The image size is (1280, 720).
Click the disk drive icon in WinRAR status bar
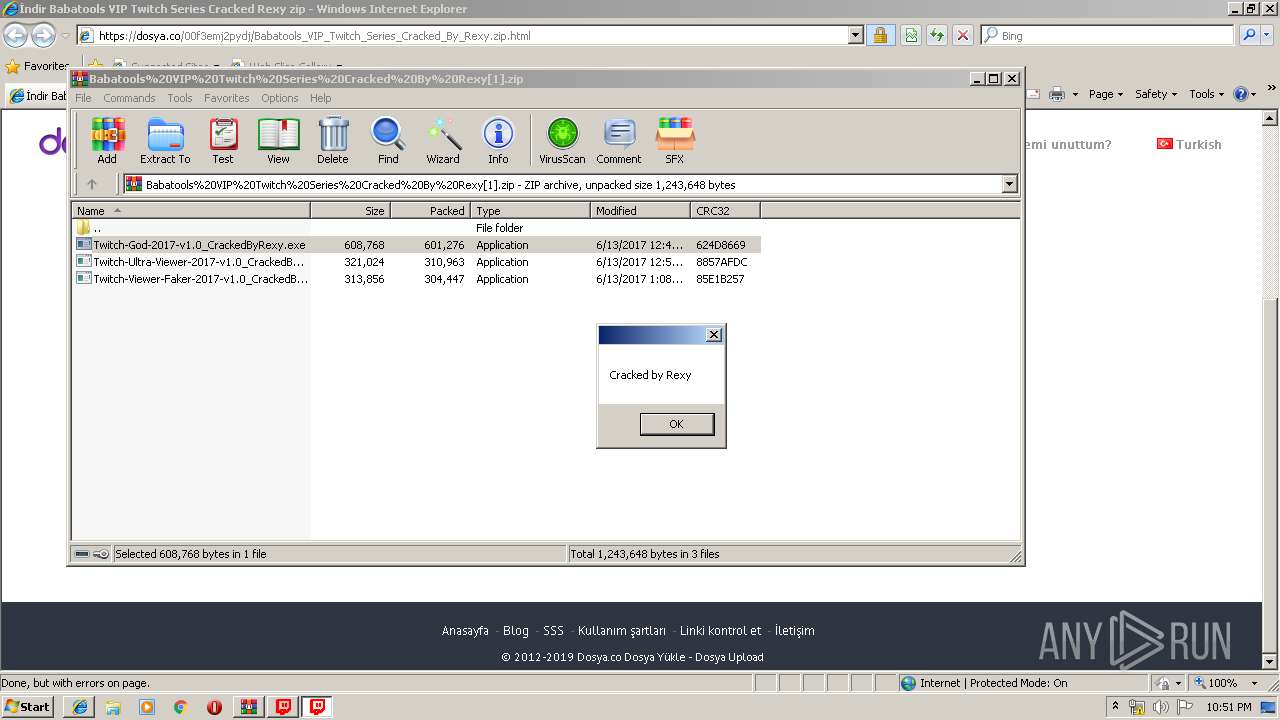coord(82,554)
